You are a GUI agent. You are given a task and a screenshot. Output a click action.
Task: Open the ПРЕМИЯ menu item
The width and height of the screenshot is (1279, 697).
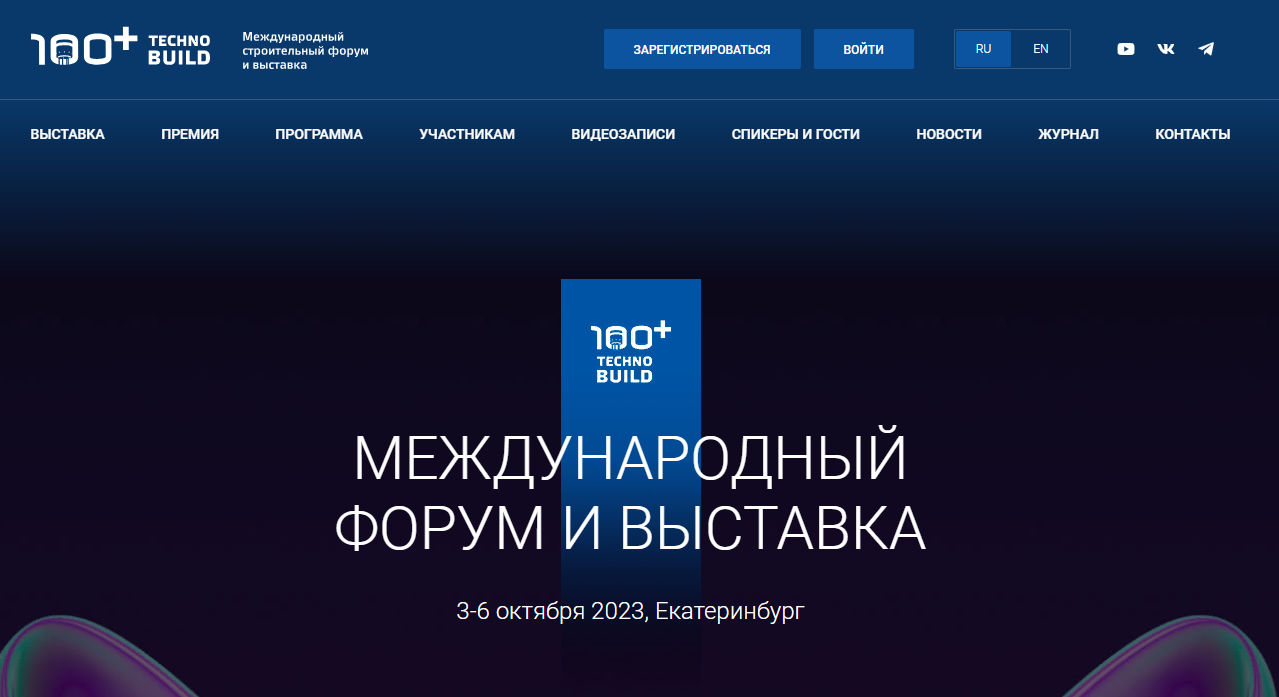(x=190, y=134)
